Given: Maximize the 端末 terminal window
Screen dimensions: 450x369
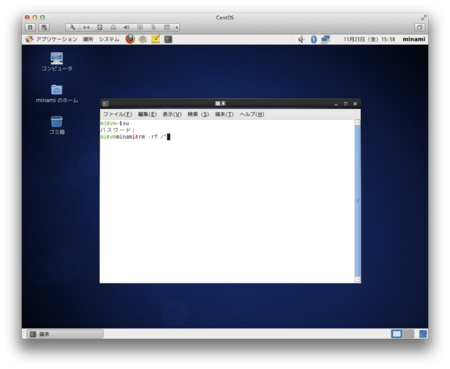Looking at the screenshot, I should pyautogui.click(x=345, y=104).
